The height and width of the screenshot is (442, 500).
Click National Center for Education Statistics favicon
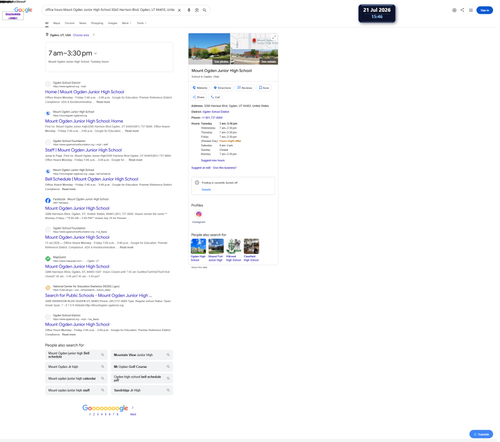pos(48,288)
